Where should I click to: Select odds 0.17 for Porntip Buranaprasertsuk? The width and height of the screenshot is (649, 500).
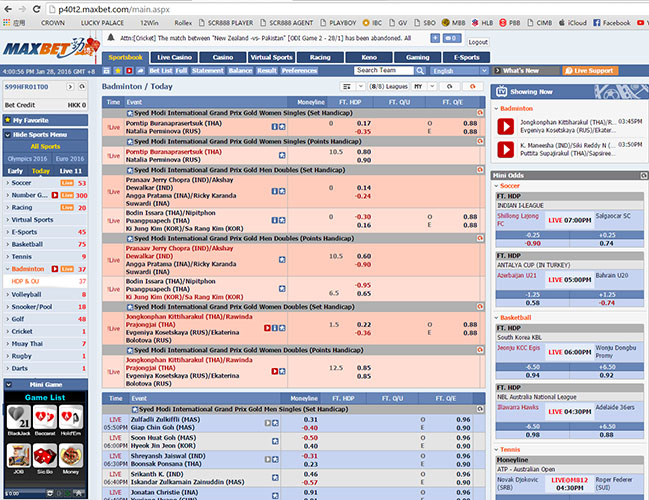tap(364, 123)
